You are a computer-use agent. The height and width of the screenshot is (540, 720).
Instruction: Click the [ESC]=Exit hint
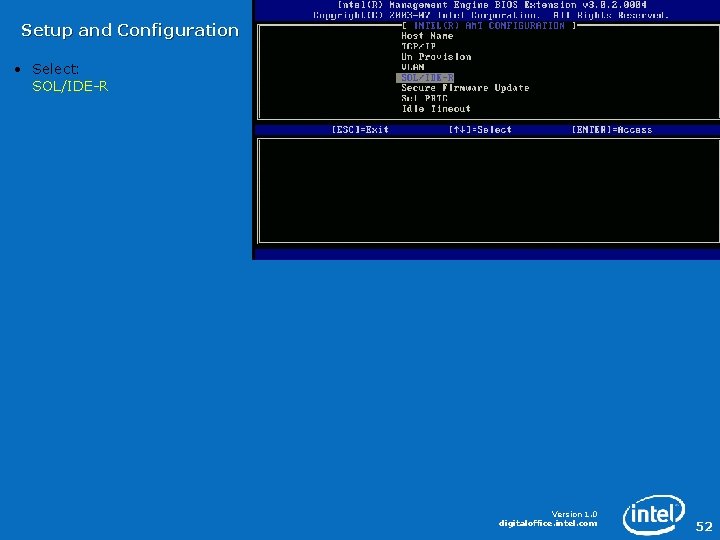click(360, 129)
